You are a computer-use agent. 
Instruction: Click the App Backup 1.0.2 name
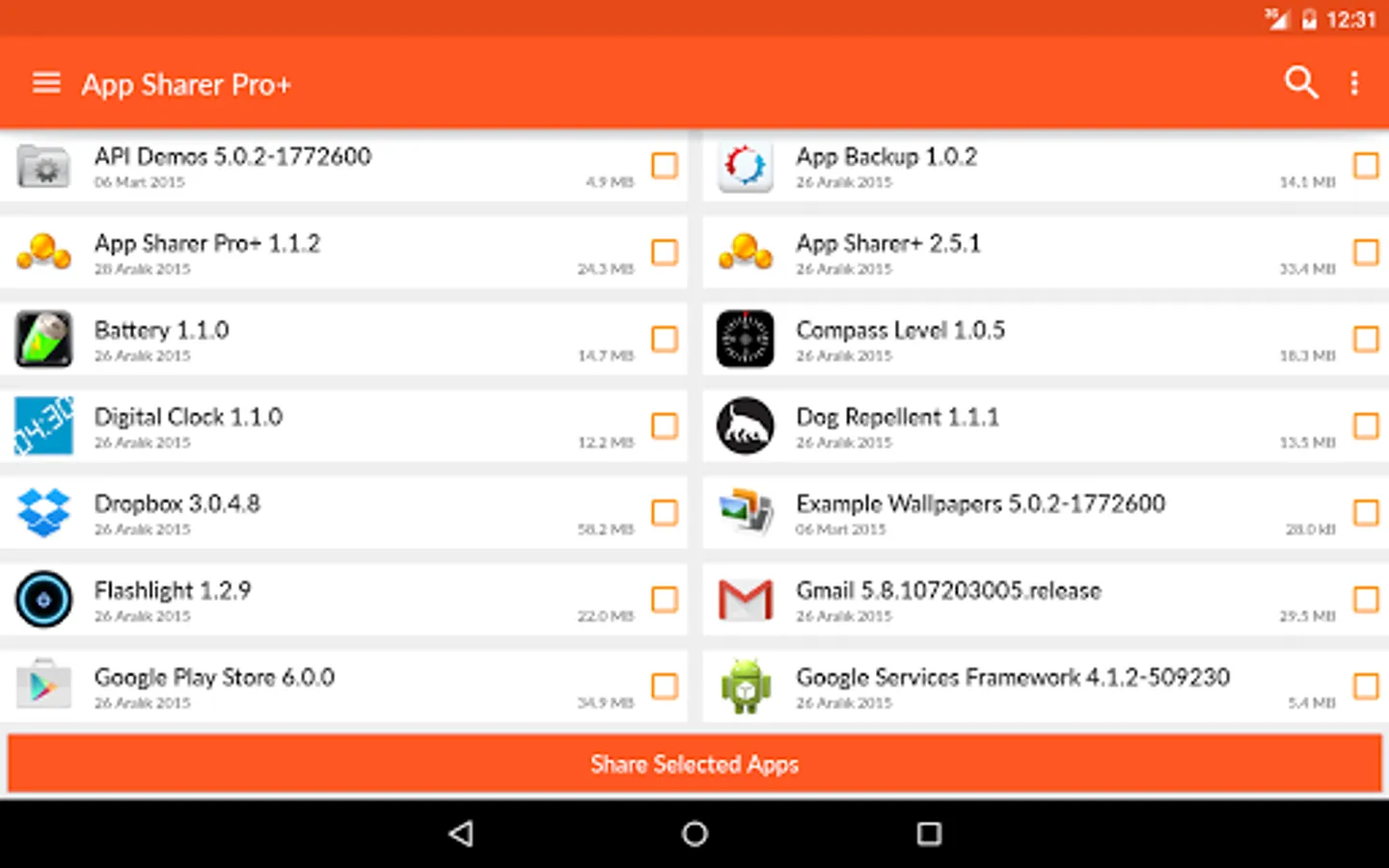point(886,156)
